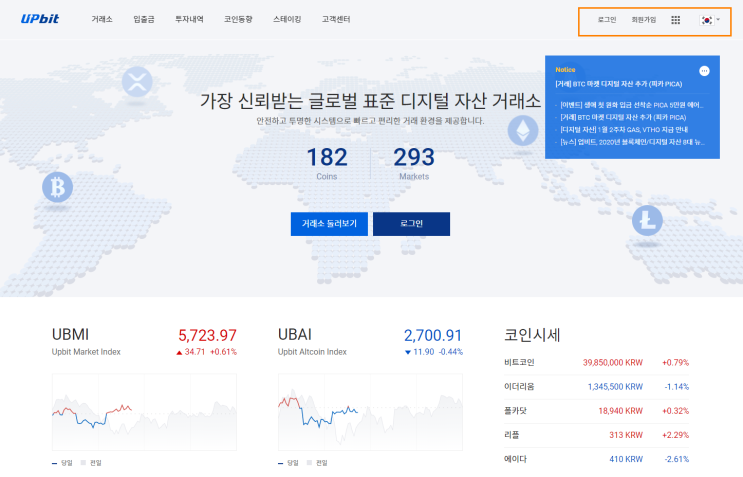Open the 고객센터 menu

point(336,19)
